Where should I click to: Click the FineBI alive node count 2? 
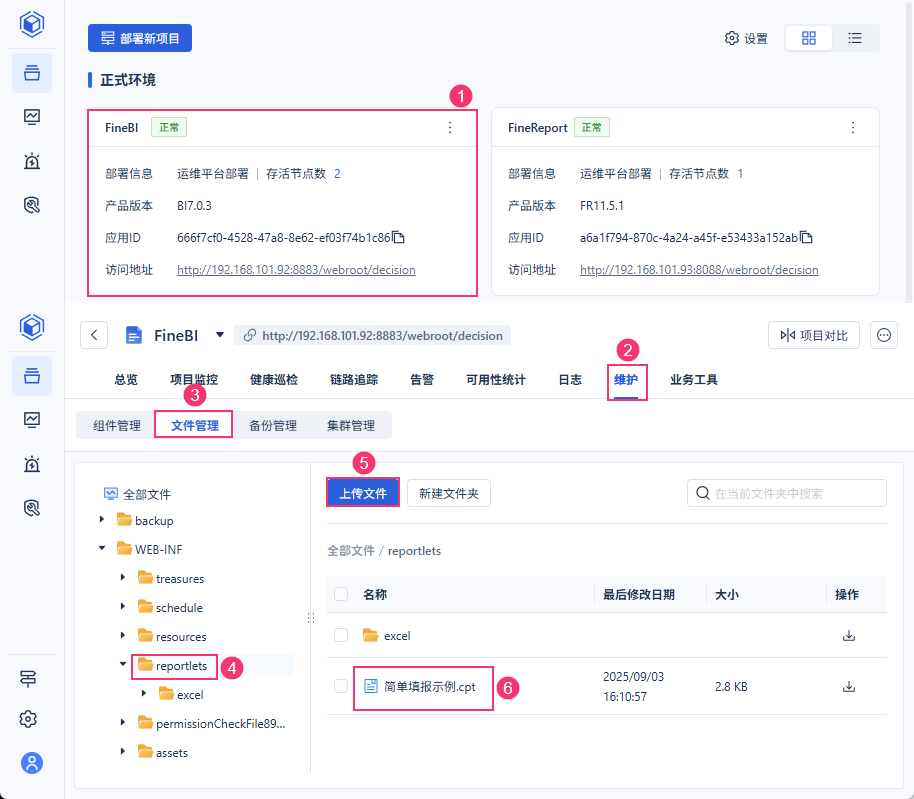[337, 174]
